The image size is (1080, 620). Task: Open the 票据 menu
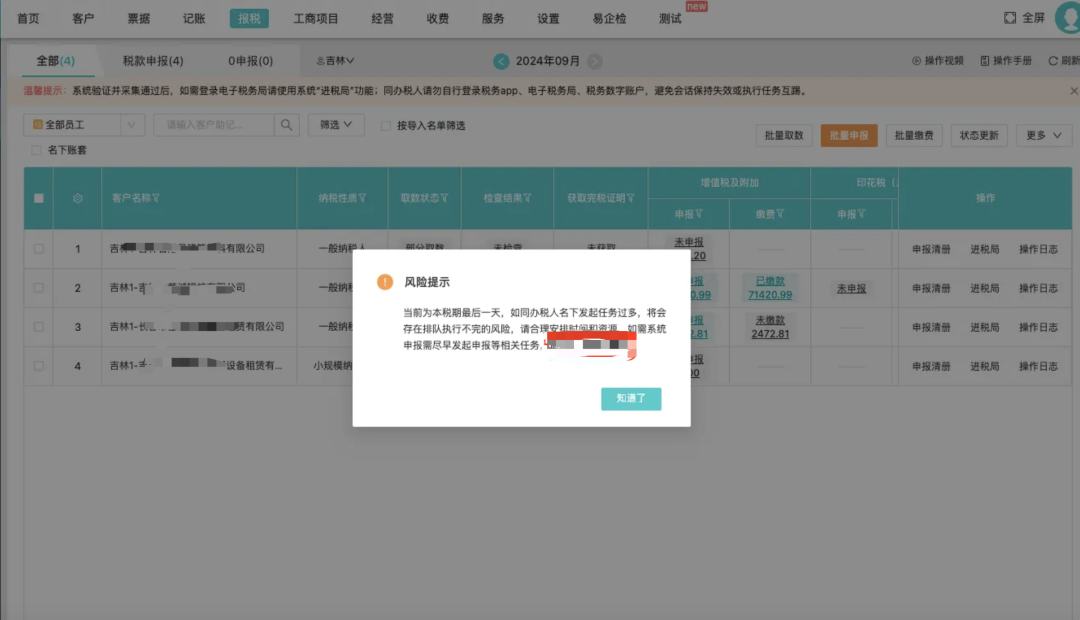coord(138,19)
